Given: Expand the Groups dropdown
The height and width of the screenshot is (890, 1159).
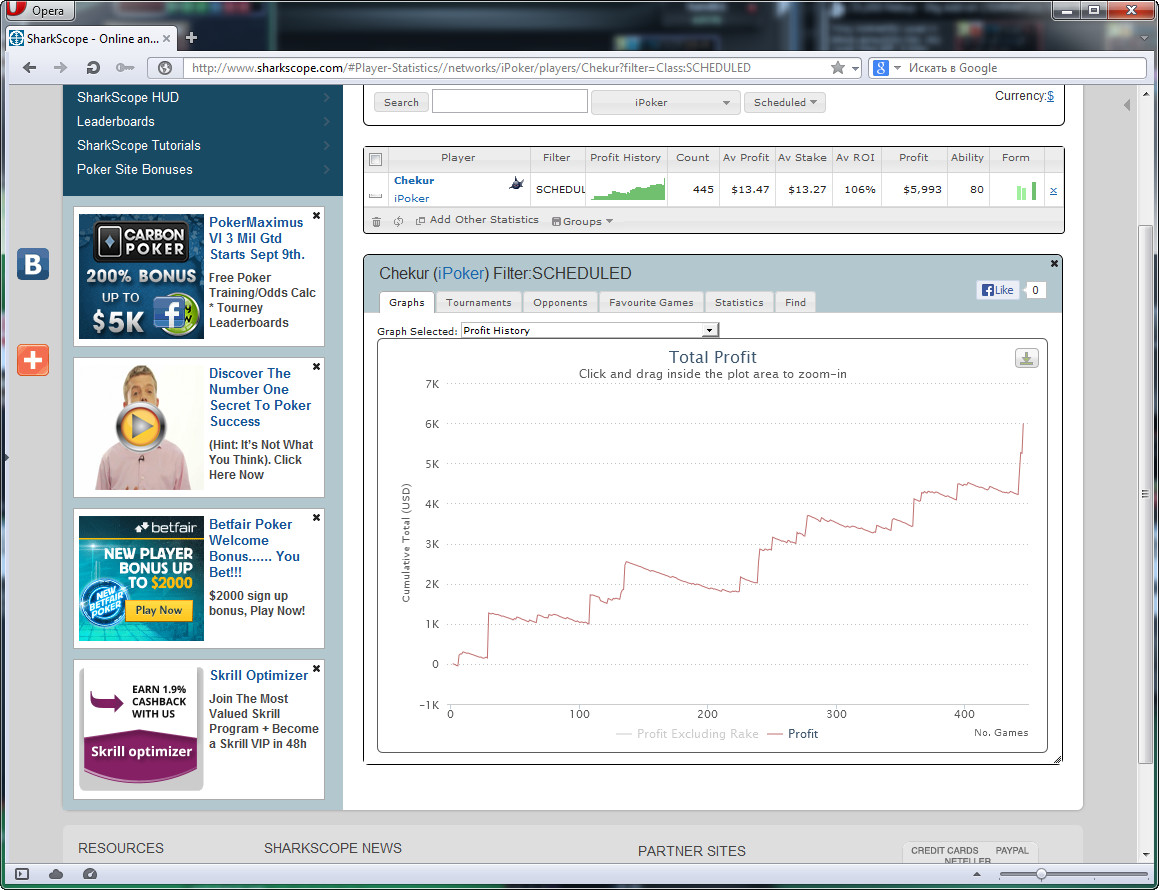Looking at the screenshot, I should point(582,221).
